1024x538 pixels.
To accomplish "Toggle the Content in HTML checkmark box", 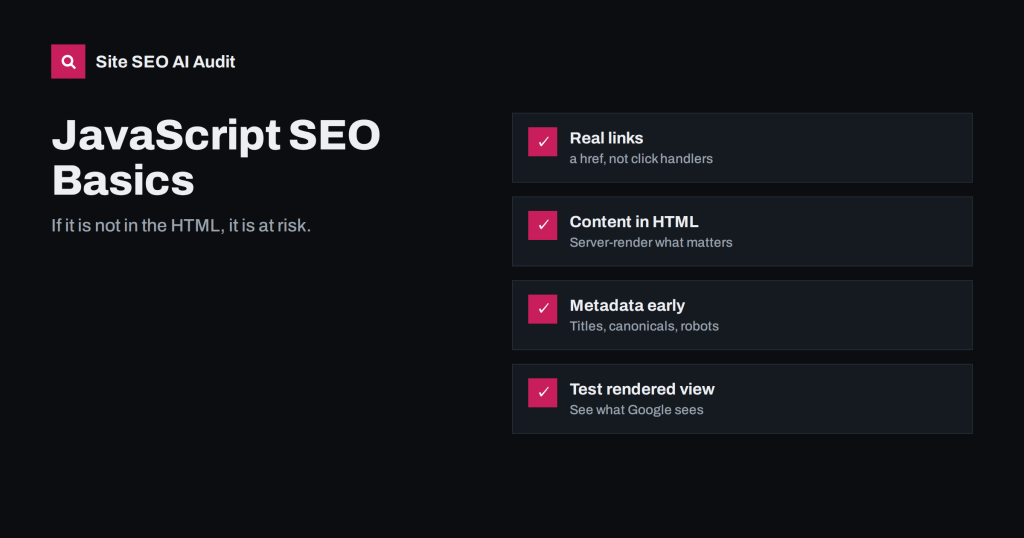I will [x=543, y=225].
